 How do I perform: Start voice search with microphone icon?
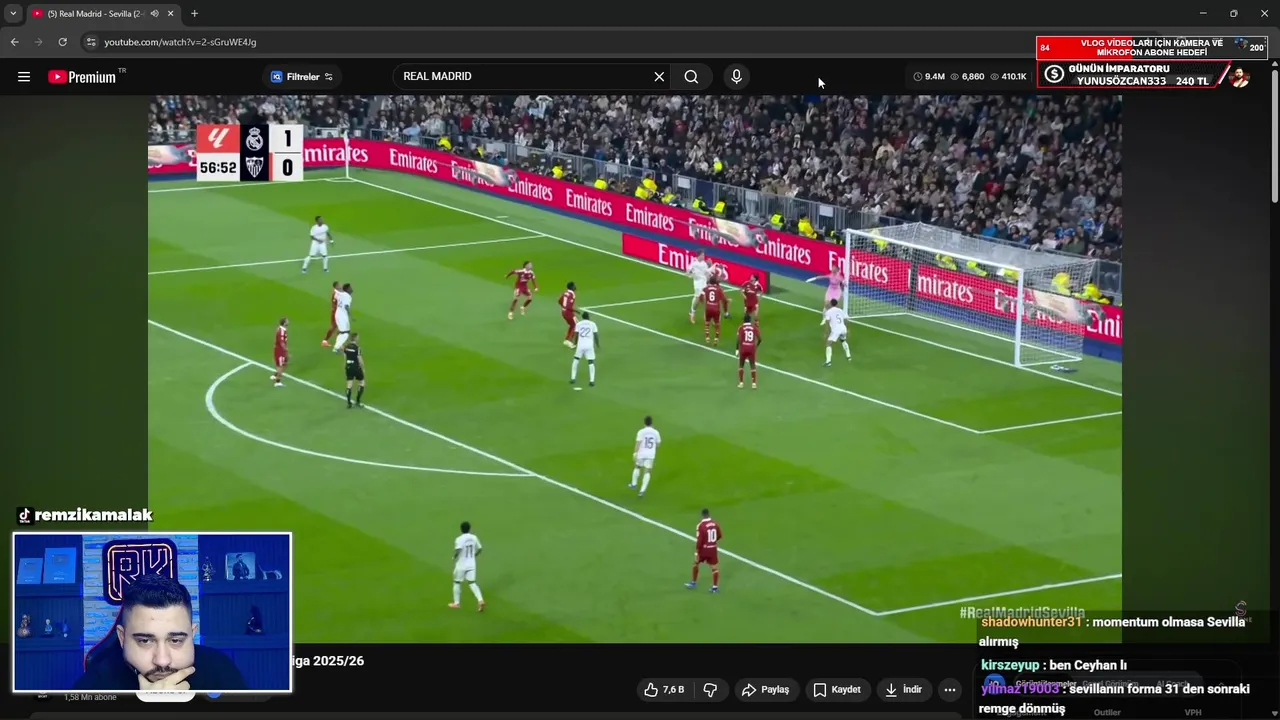tap(736, 77)
